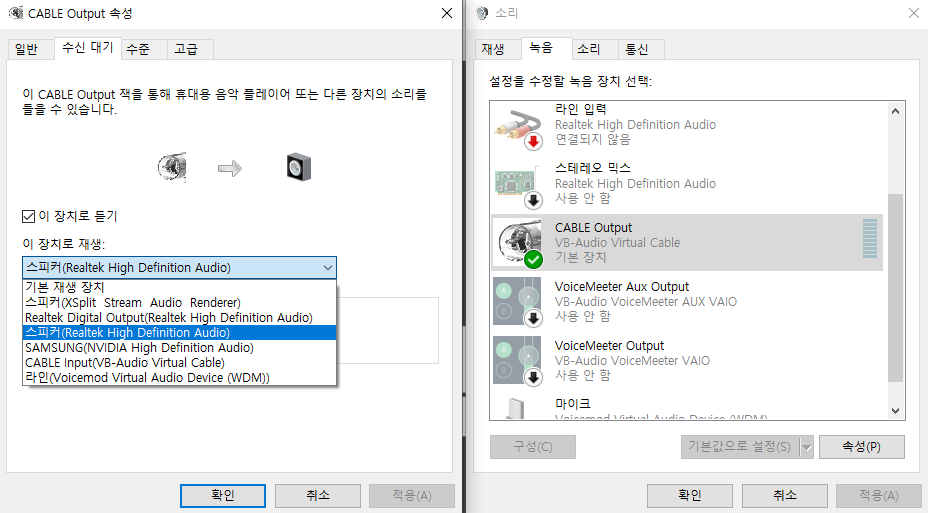Click scroll up arrow of device list

pyautogui.click(x=895, y=111)
